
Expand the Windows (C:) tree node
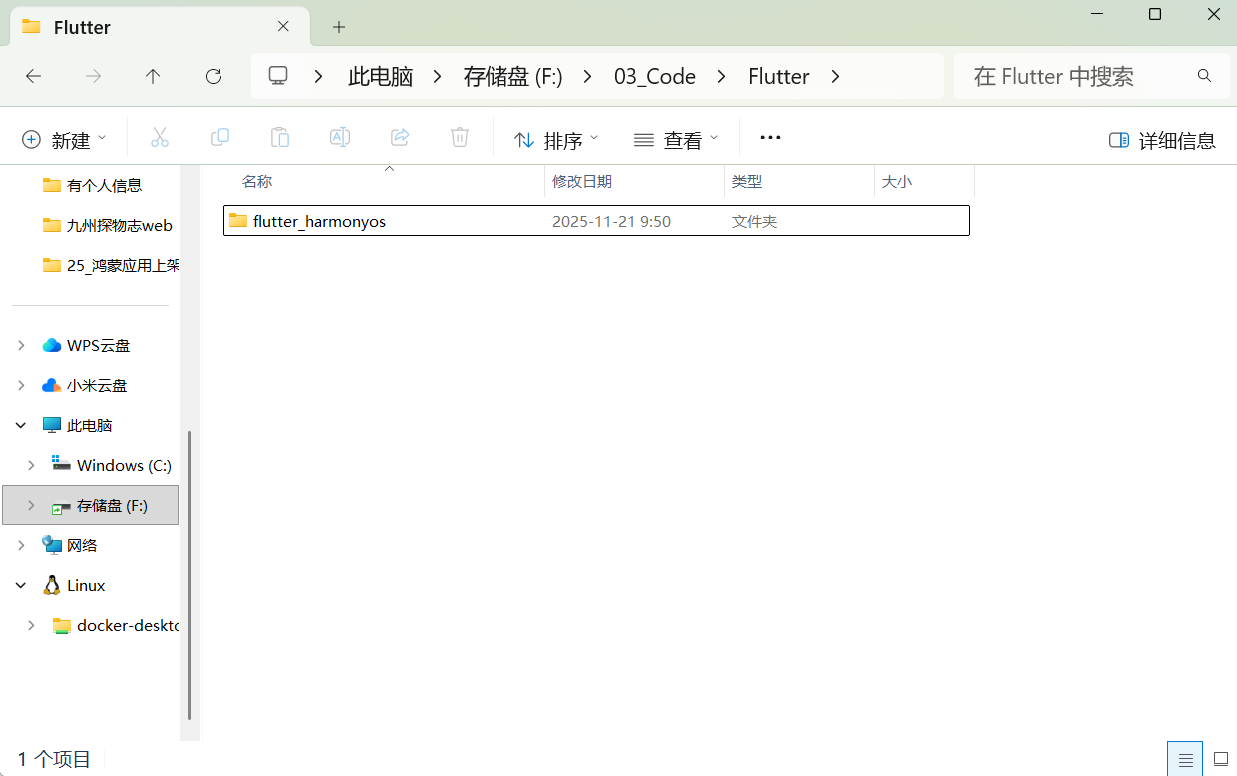tap(32, 465)
